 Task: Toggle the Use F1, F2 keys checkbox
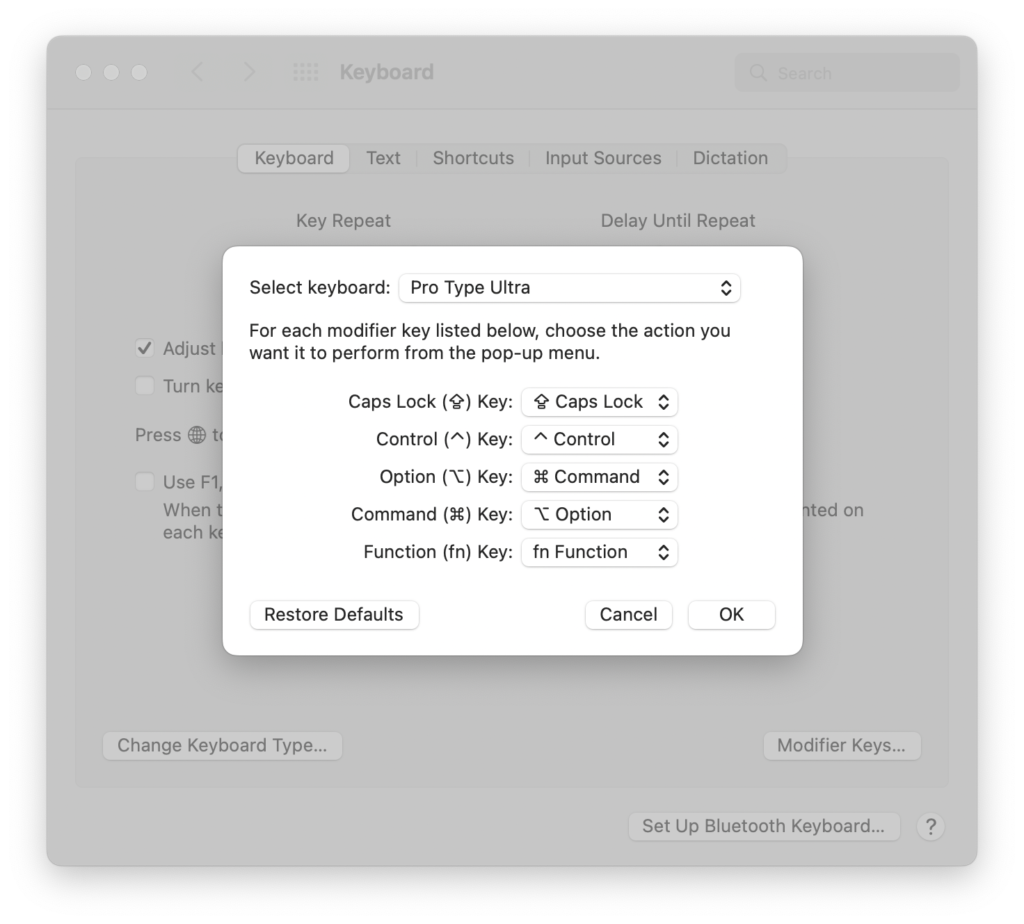click(144, 482)
